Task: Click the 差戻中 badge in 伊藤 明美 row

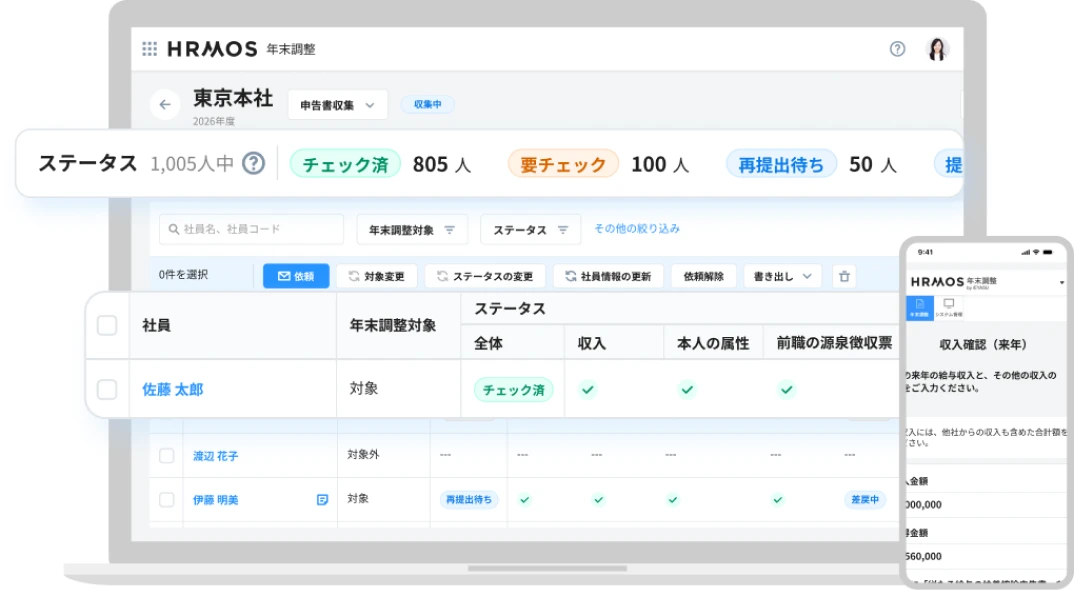Action: click(864, 500)
